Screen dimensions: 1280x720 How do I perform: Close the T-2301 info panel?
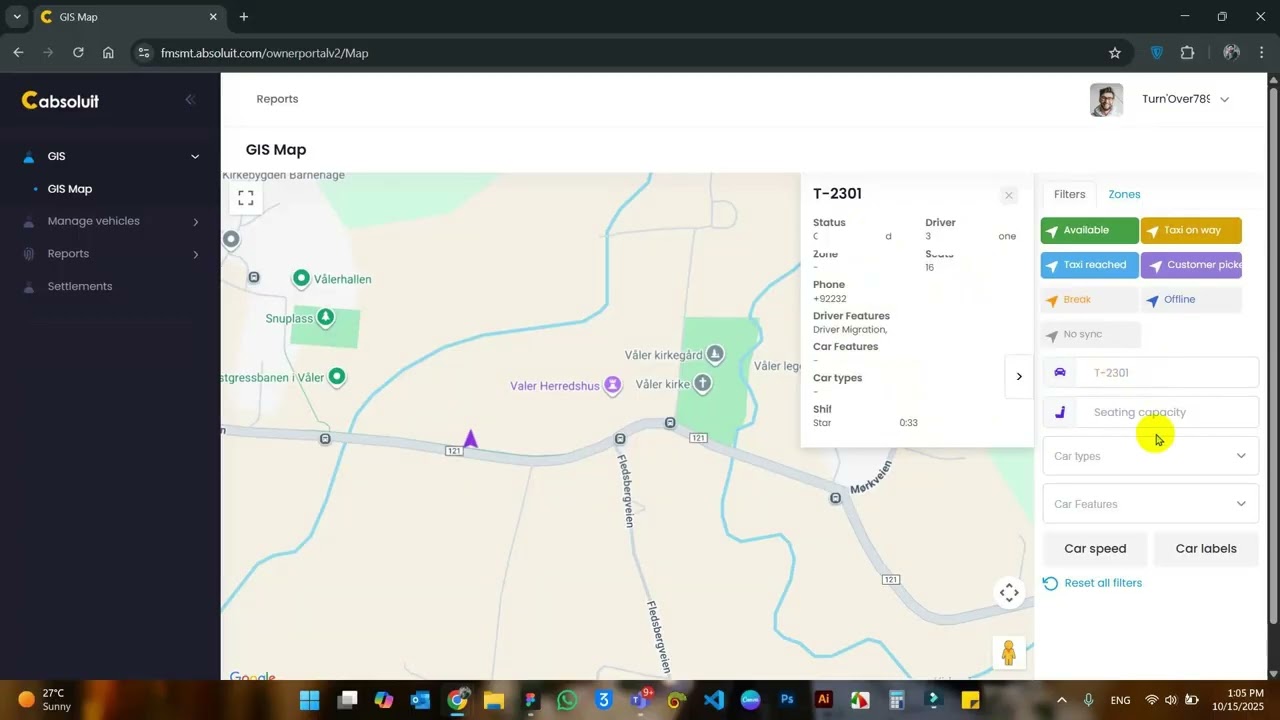point(1009,196)
